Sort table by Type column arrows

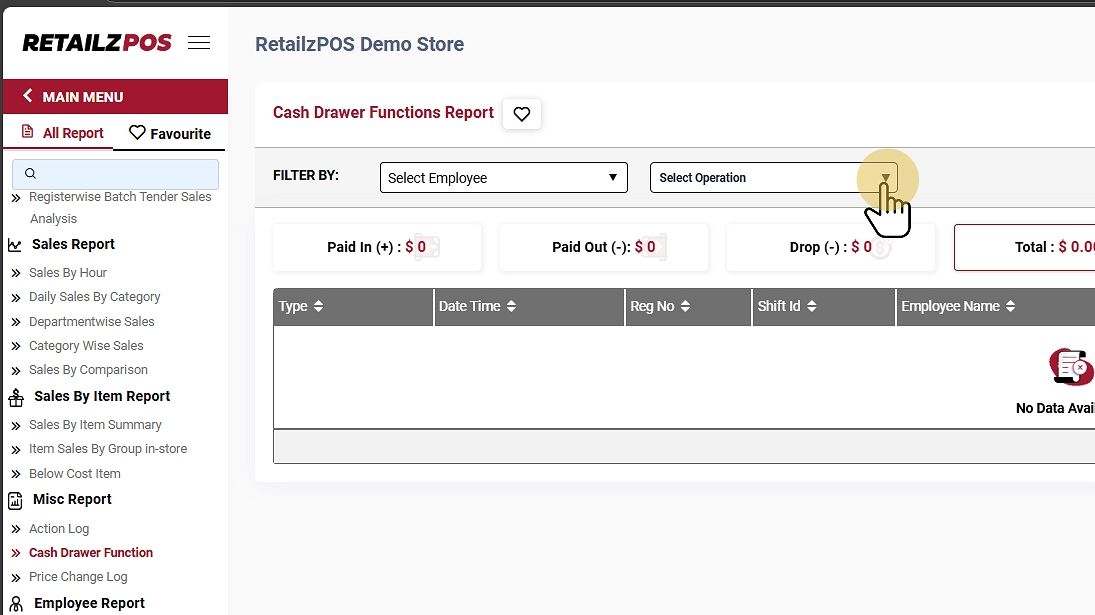[x=319, y=307]
